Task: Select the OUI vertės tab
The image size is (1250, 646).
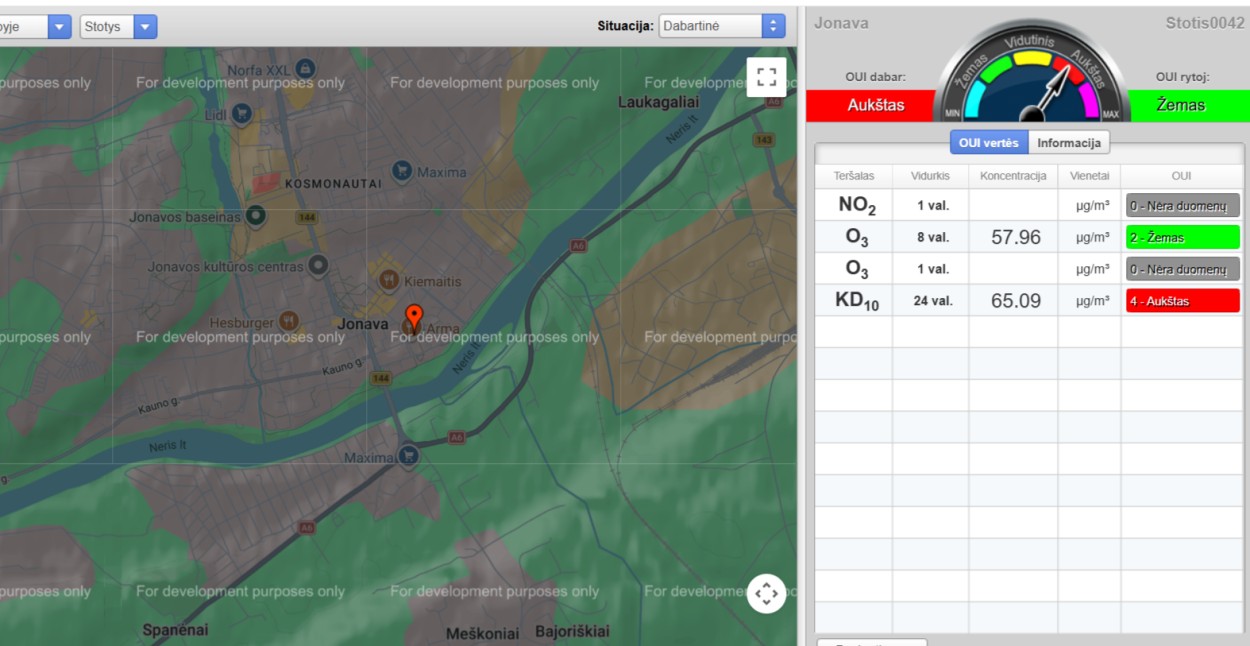Action: [x=988, y=143]
